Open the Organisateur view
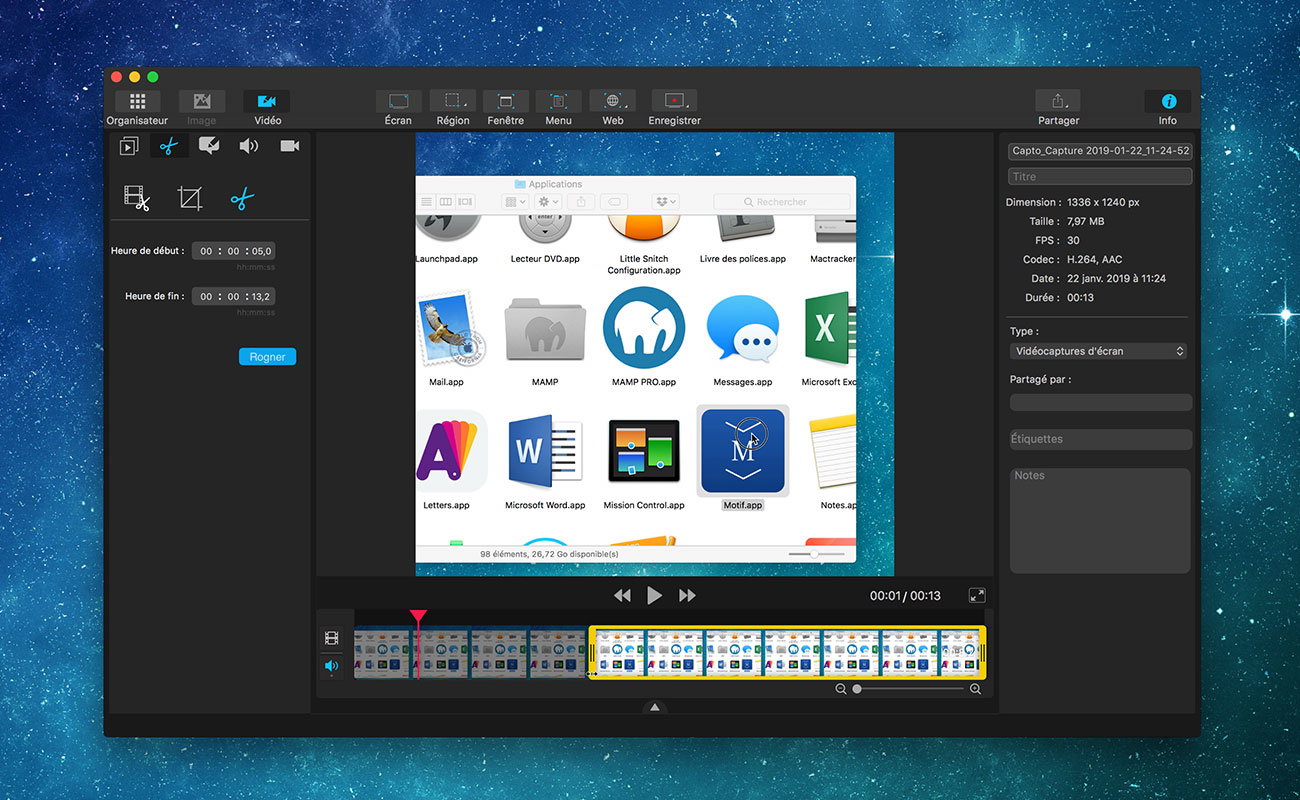 [137, 102]
